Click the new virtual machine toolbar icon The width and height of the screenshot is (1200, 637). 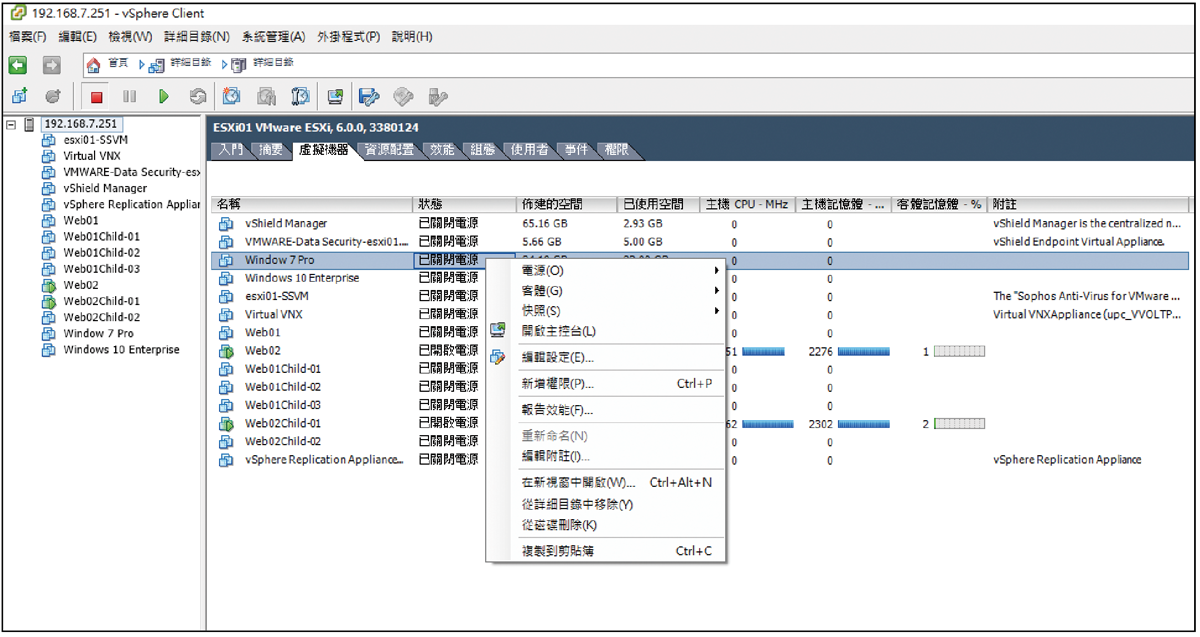pyautogui.click(x=19, y=97)
